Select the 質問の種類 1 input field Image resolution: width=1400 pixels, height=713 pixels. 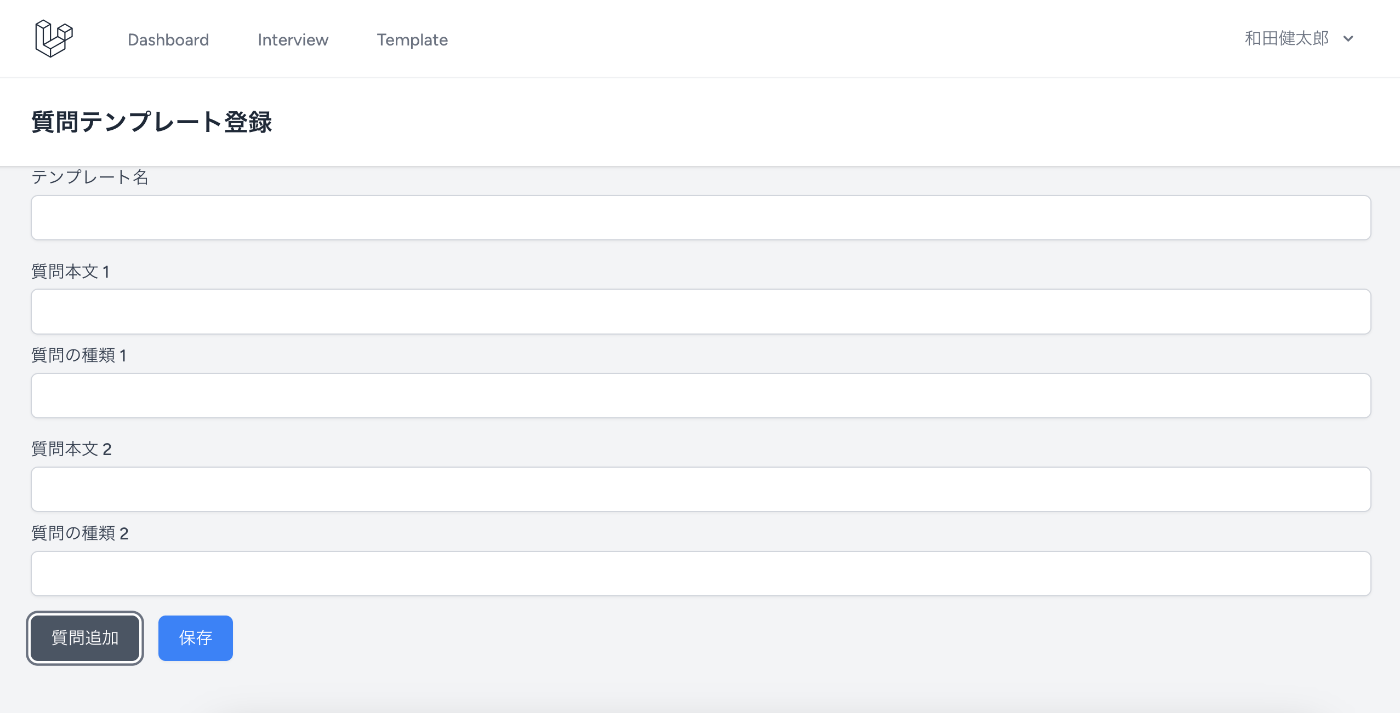(700, 395)
